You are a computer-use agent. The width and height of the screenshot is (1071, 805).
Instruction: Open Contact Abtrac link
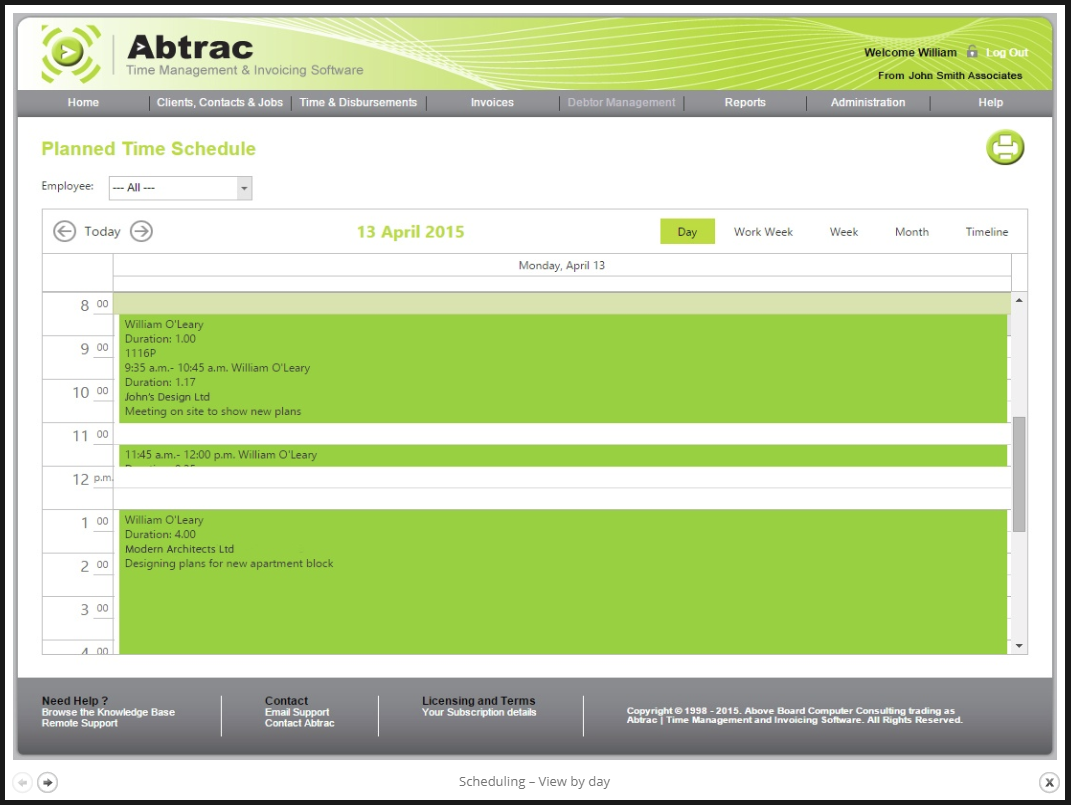pos(300,723)
